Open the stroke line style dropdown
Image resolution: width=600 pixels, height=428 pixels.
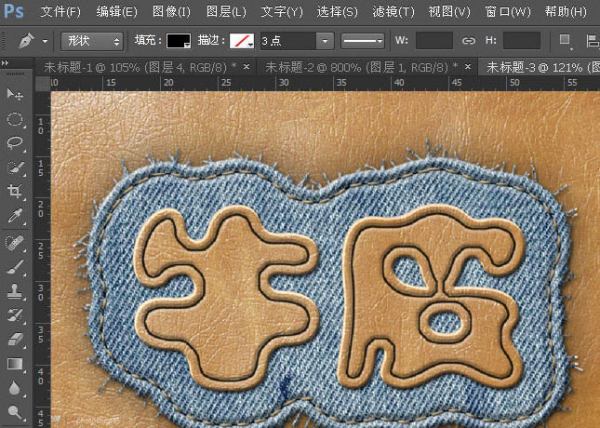[x=362, y=41]
